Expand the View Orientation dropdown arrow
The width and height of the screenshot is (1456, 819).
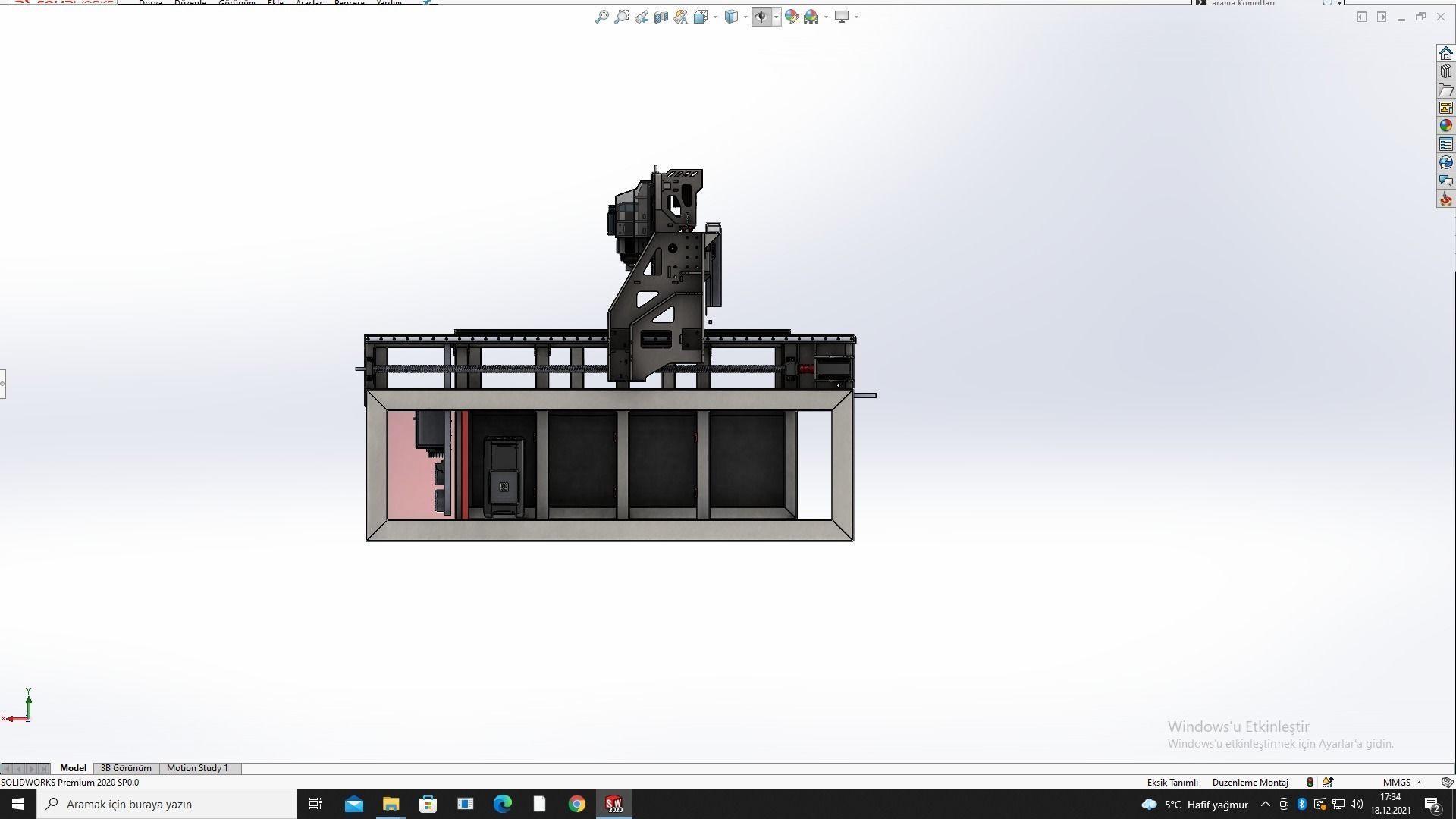715,18
